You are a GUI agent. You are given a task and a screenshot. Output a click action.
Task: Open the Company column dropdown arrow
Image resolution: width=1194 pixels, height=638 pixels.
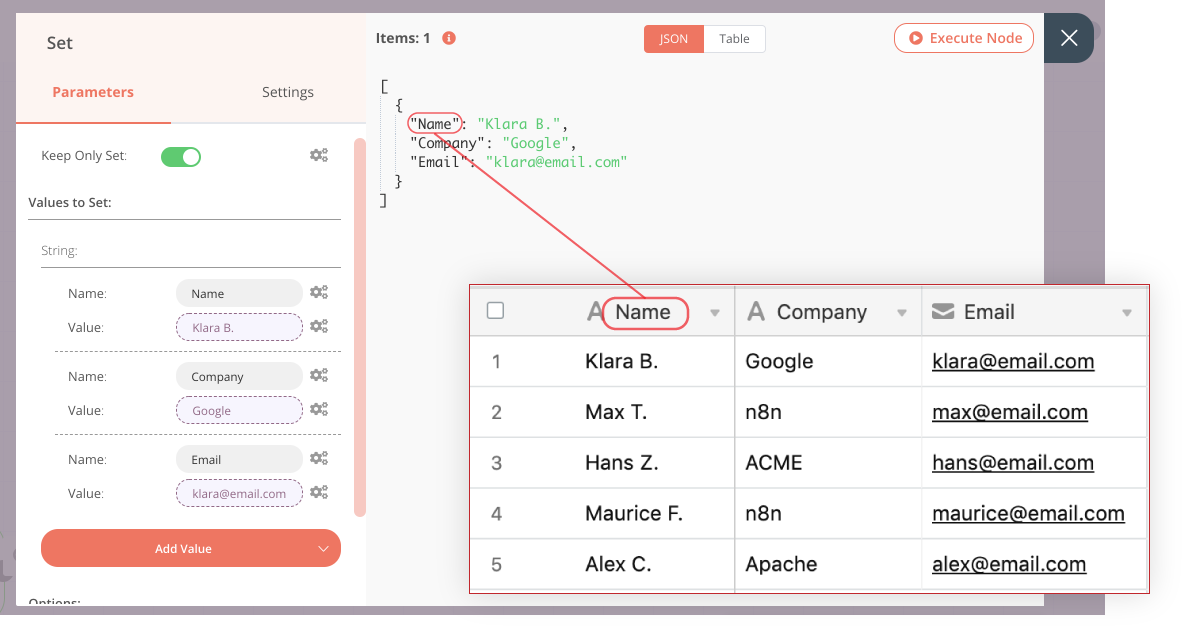tap(902, 313)
